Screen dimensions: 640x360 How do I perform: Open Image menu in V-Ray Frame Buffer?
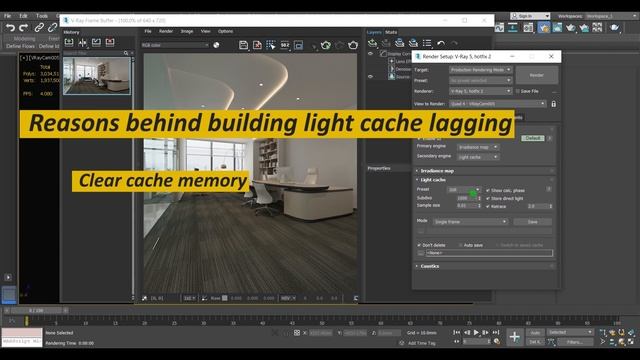pos(187,31)
